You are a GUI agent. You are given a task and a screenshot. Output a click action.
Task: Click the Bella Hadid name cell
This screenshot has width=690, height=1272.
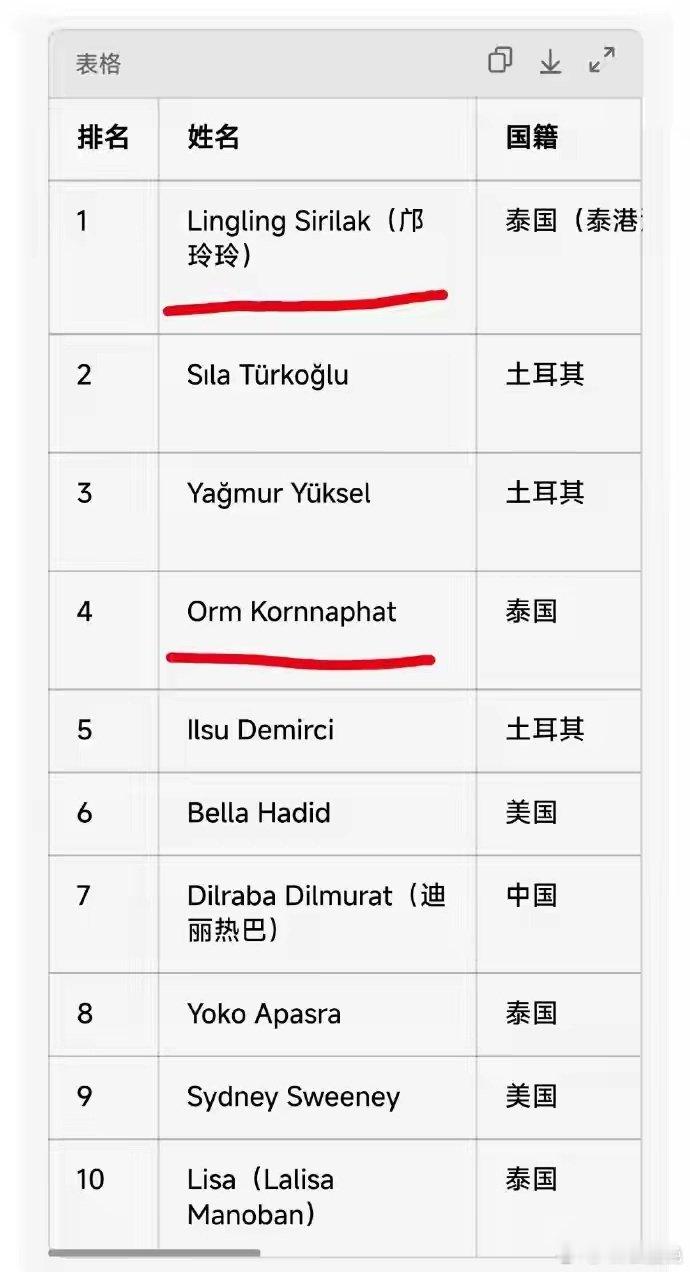317,813
